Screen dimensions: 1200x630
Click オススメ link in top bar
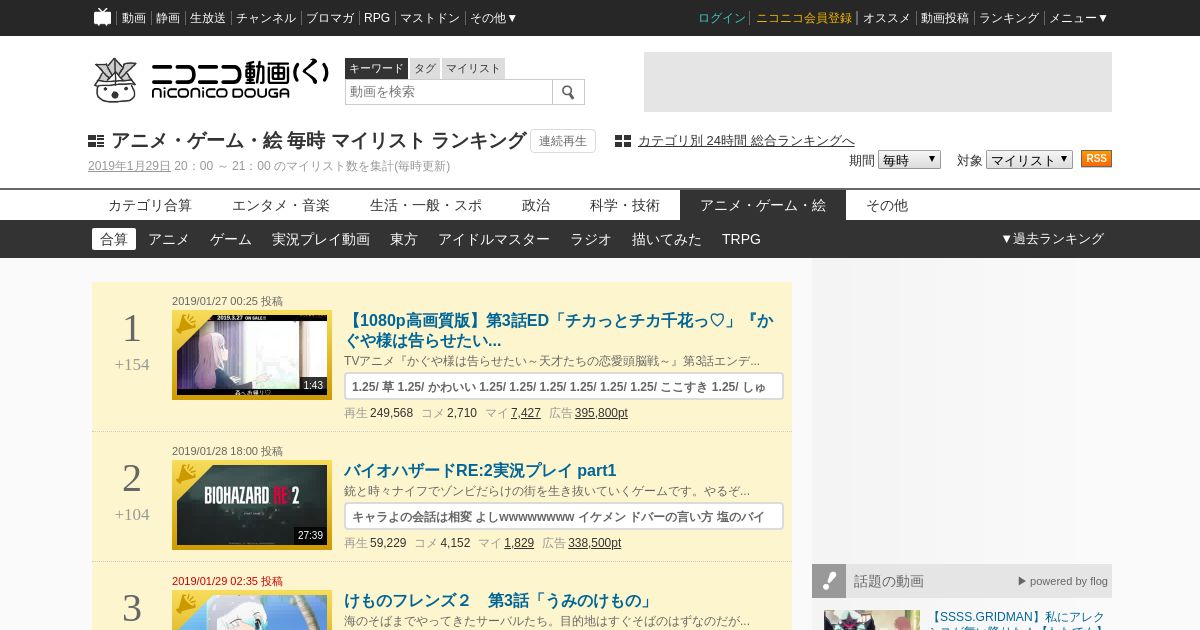click(x=887, y=18)
